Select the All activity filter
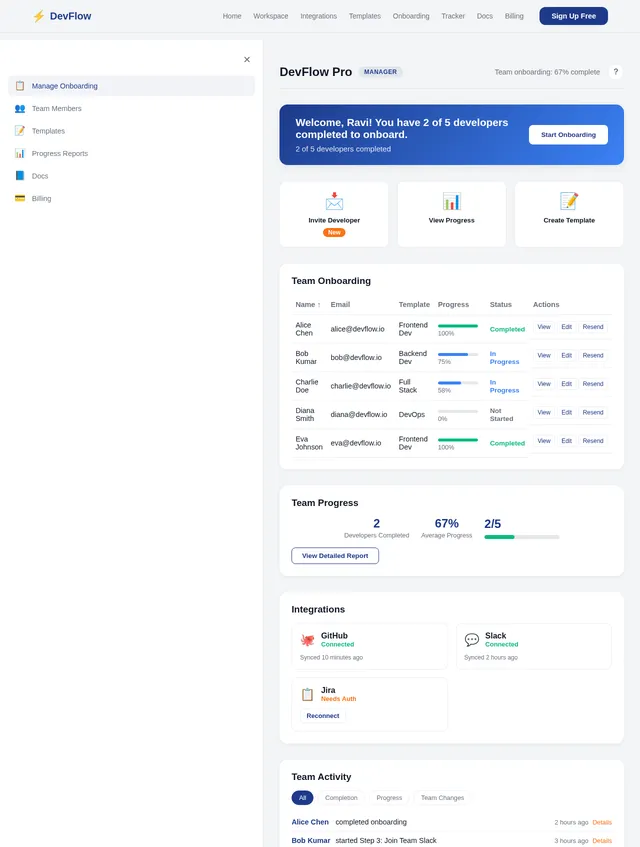The image size is (640, 847). point(302,798)
